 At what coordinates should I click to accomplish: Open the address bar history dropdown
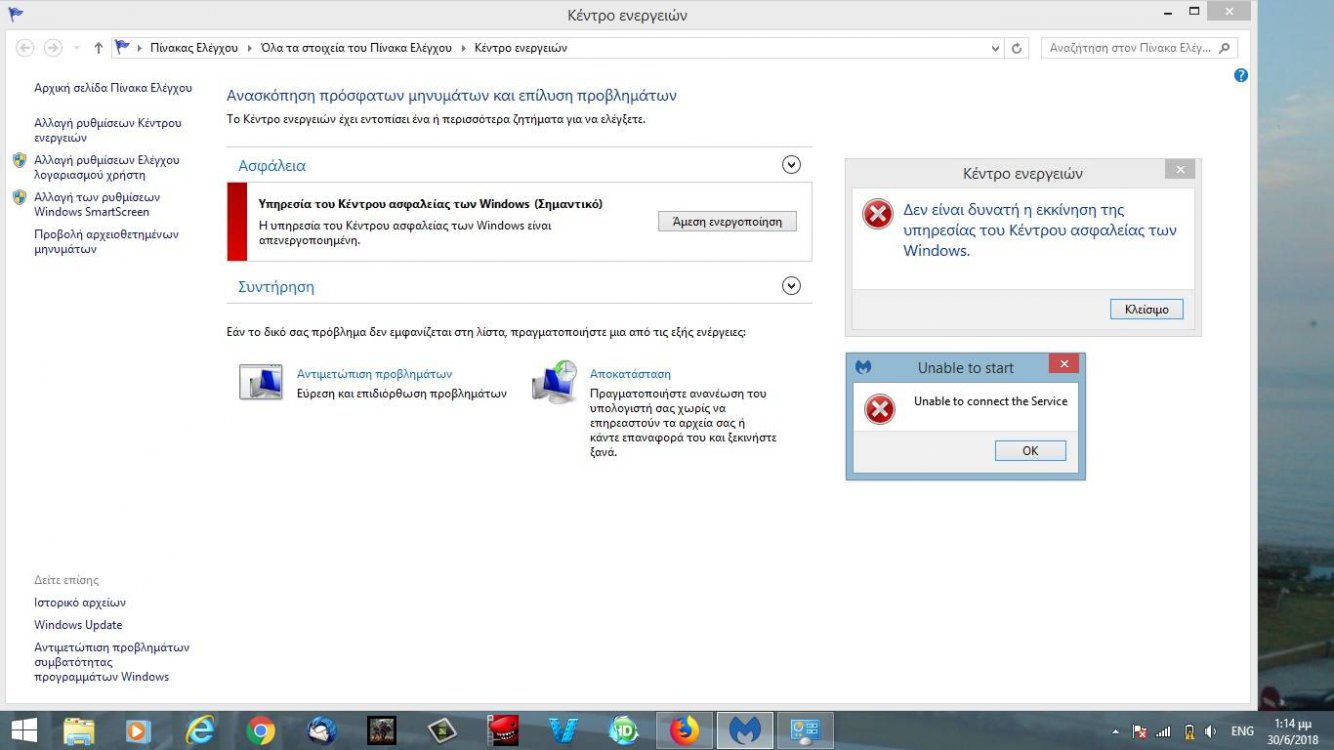click(994, 48)
